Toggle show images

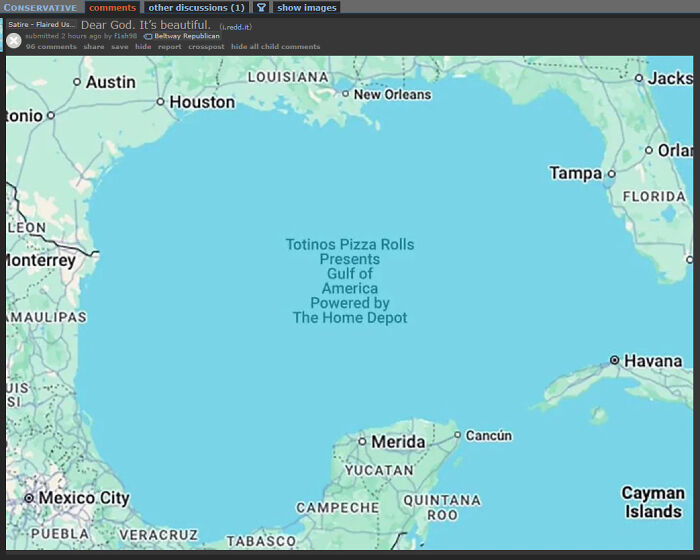point(306,7)
